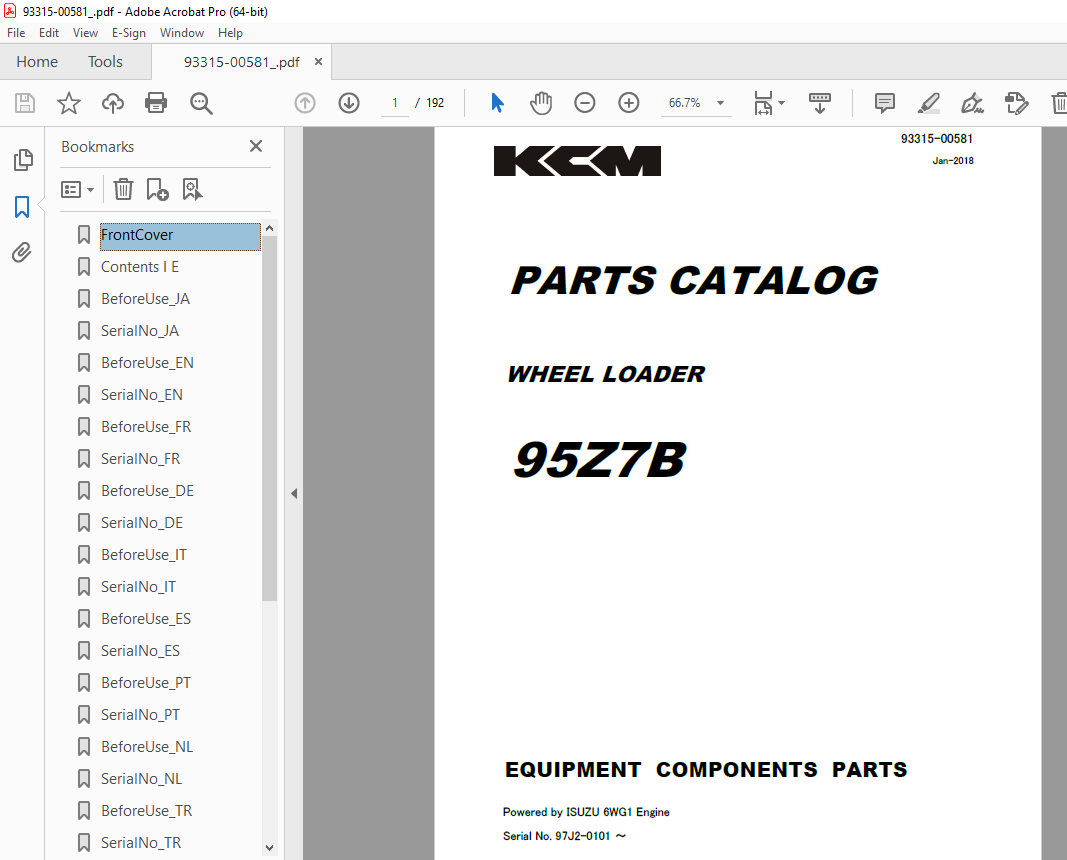Add file to starred with star icon
Image resolution: width=1067 pixels, height=860 pixels.
click(x=69, y=103)
